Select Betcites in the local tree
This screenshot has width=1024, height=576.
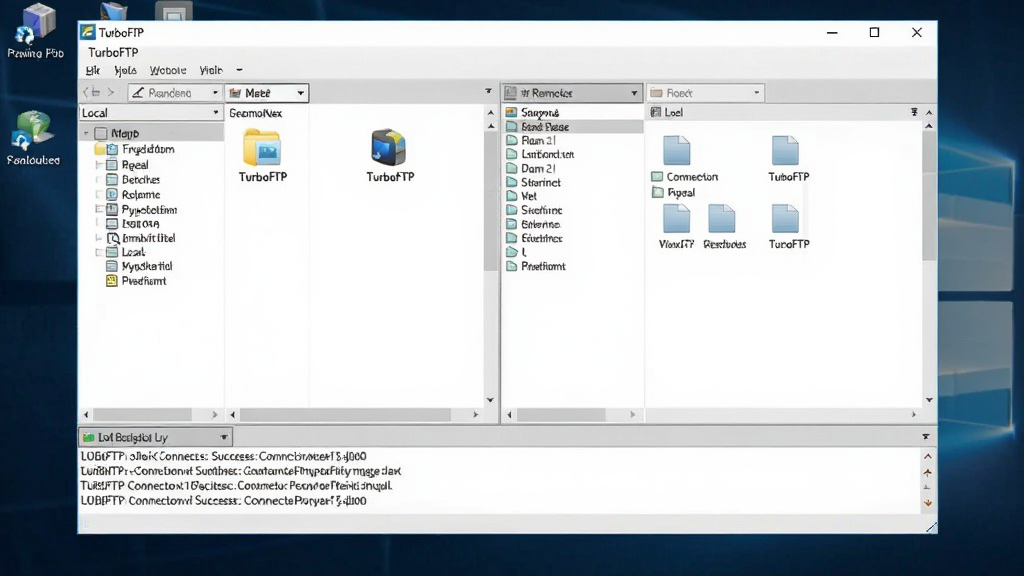point(140,180)
